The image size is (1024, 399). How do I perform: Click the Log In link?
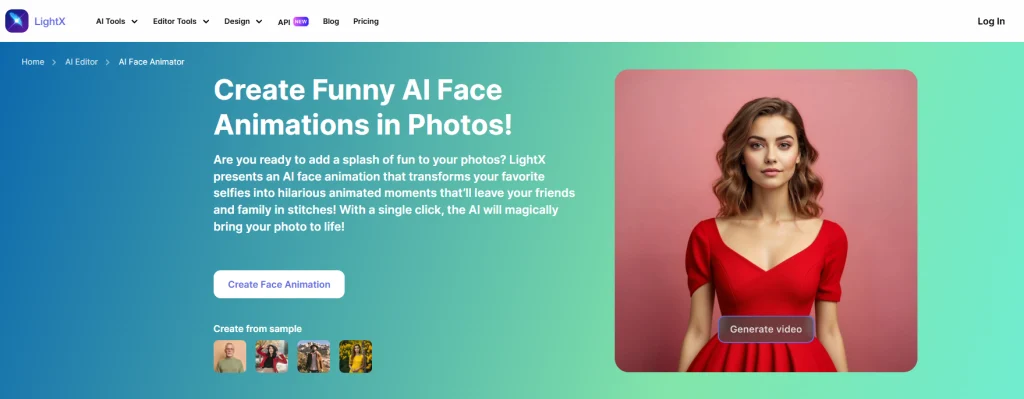pyautogui.click(x=991, y=22)
